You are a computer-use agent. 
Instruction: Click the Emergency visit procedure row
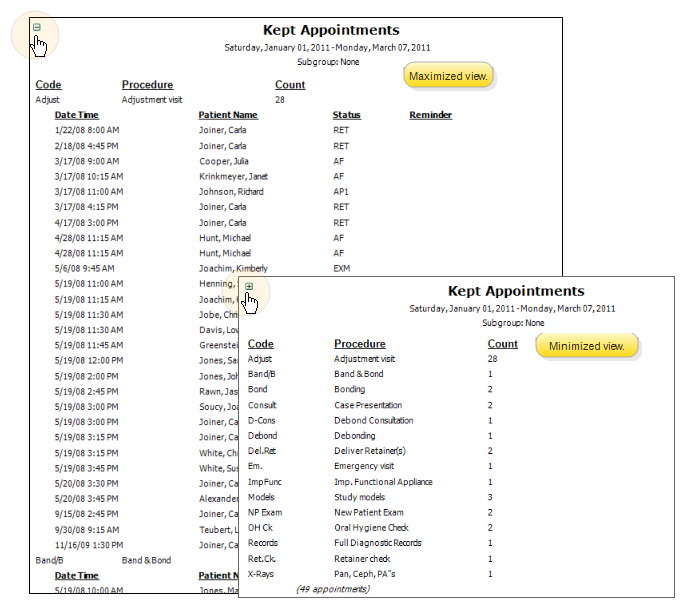pos(364,466)
